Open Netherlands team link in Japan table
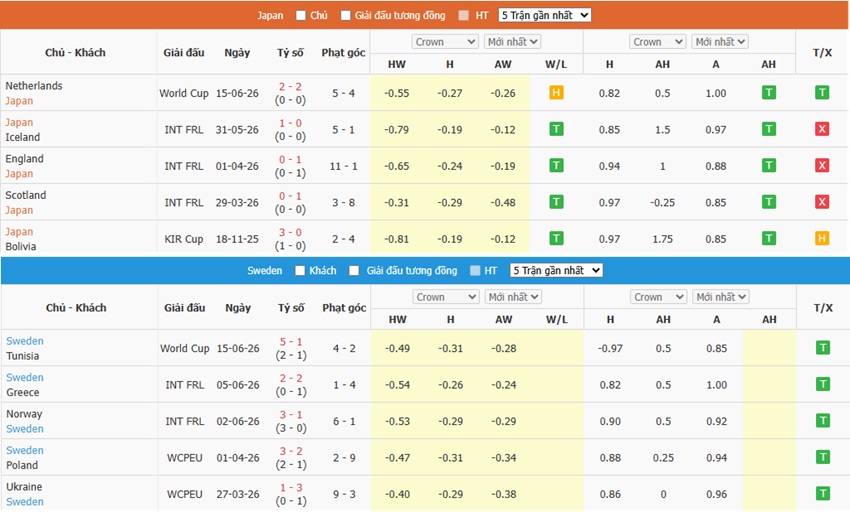Viewport: 850px width, 512px height. [x=34, y=86]
